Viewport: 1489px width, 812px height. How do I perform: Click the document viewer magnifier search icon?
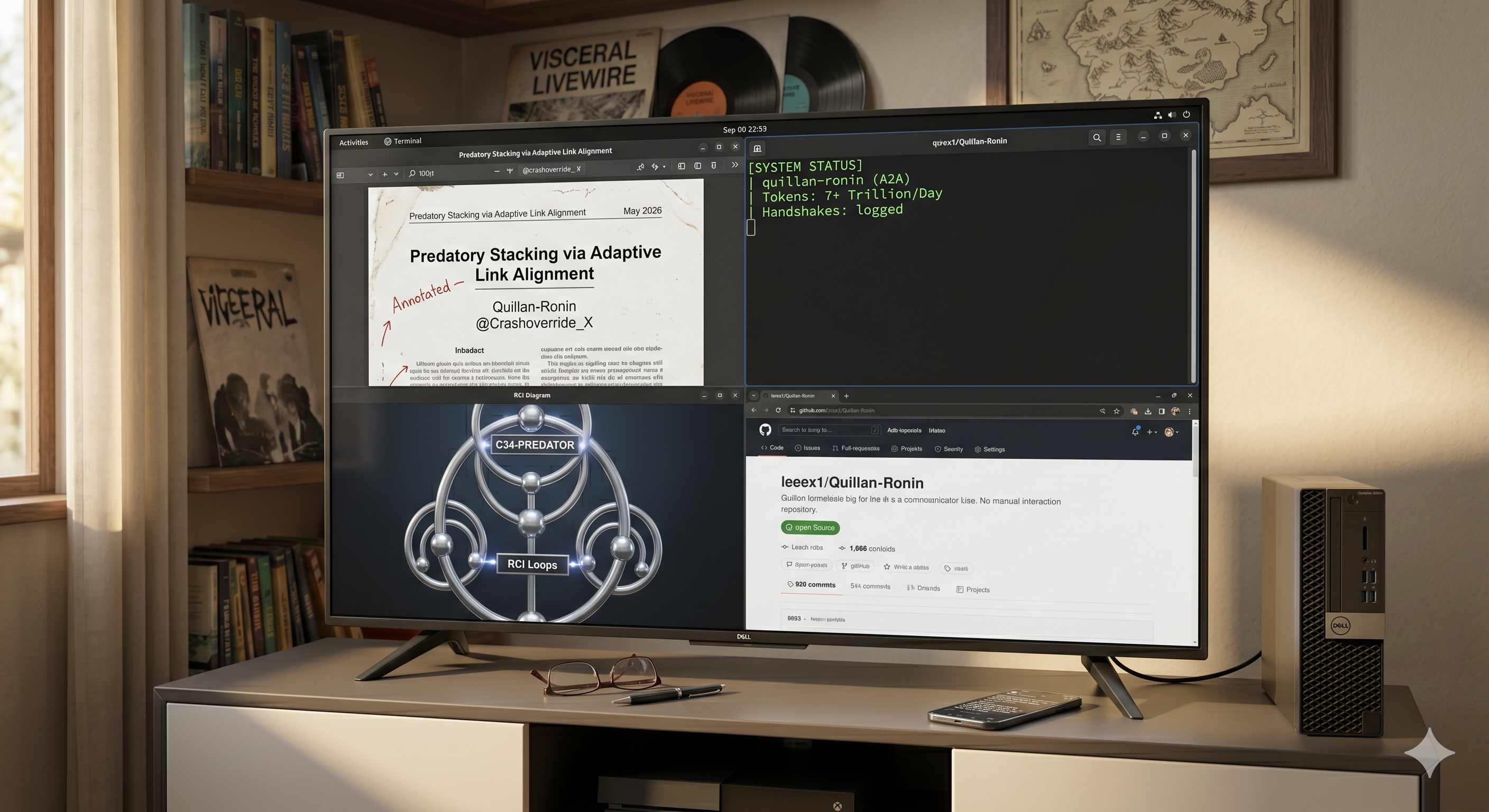click(x=412, y=173)
